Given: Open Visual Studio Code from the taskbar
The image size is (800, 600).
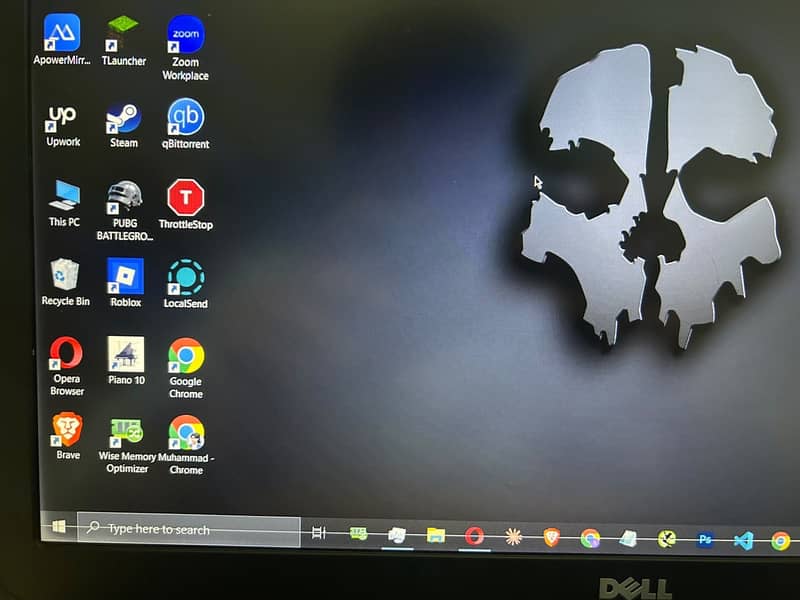Looking at the screenshot, I should [743, 540].
